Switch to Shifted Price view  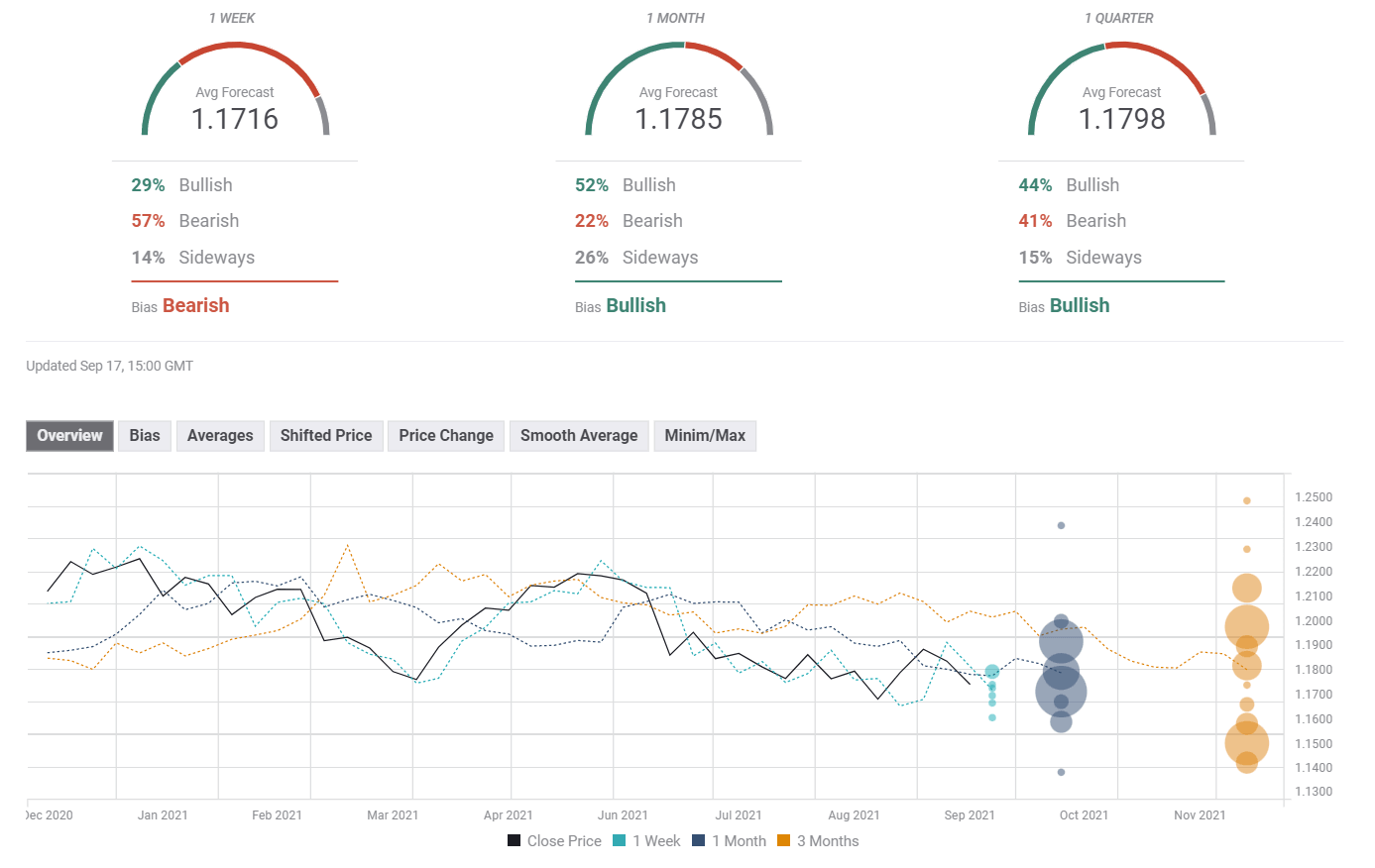point(326,436)
